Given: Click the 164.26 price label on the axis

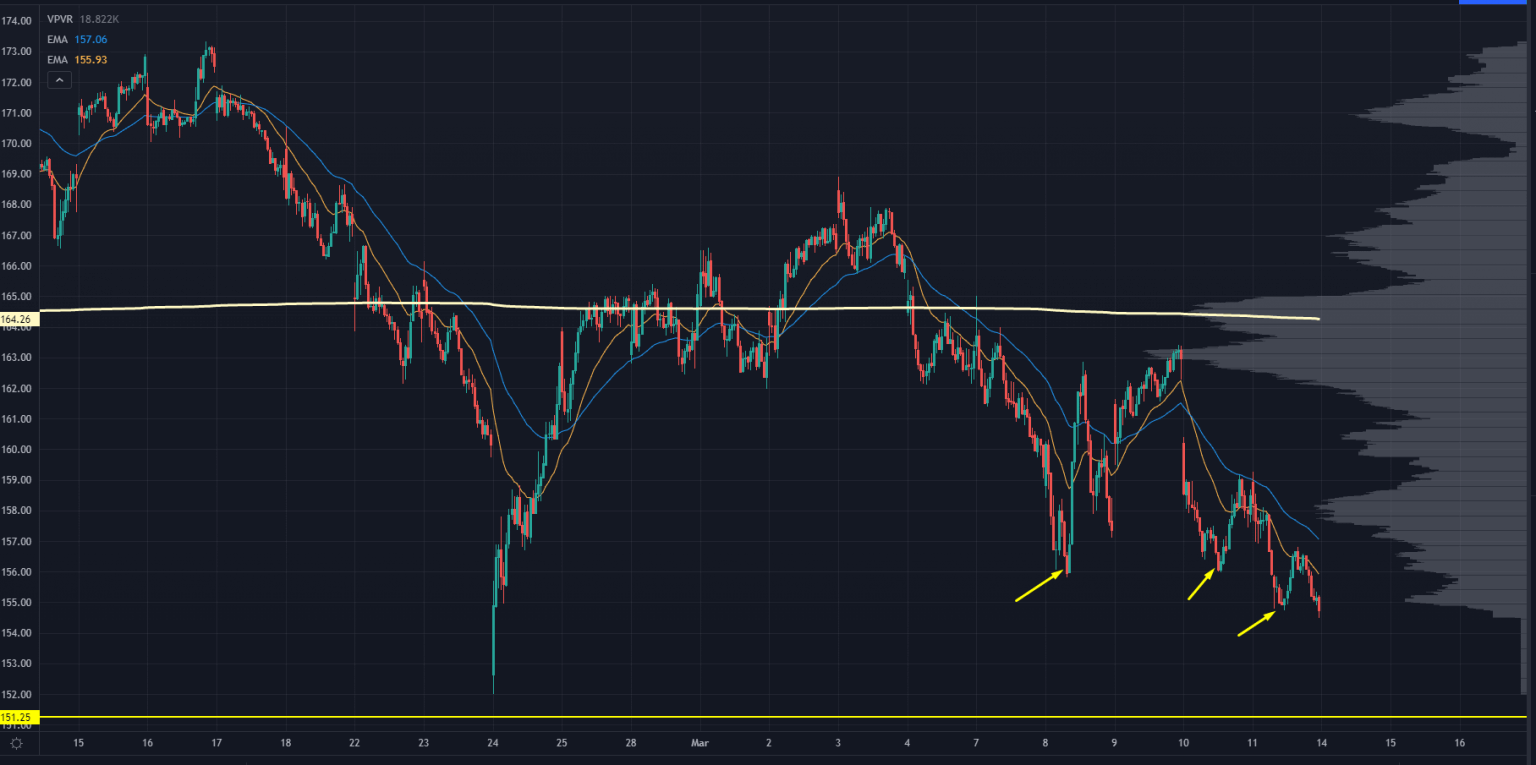Looking at the screenshot, I should 19,319.
